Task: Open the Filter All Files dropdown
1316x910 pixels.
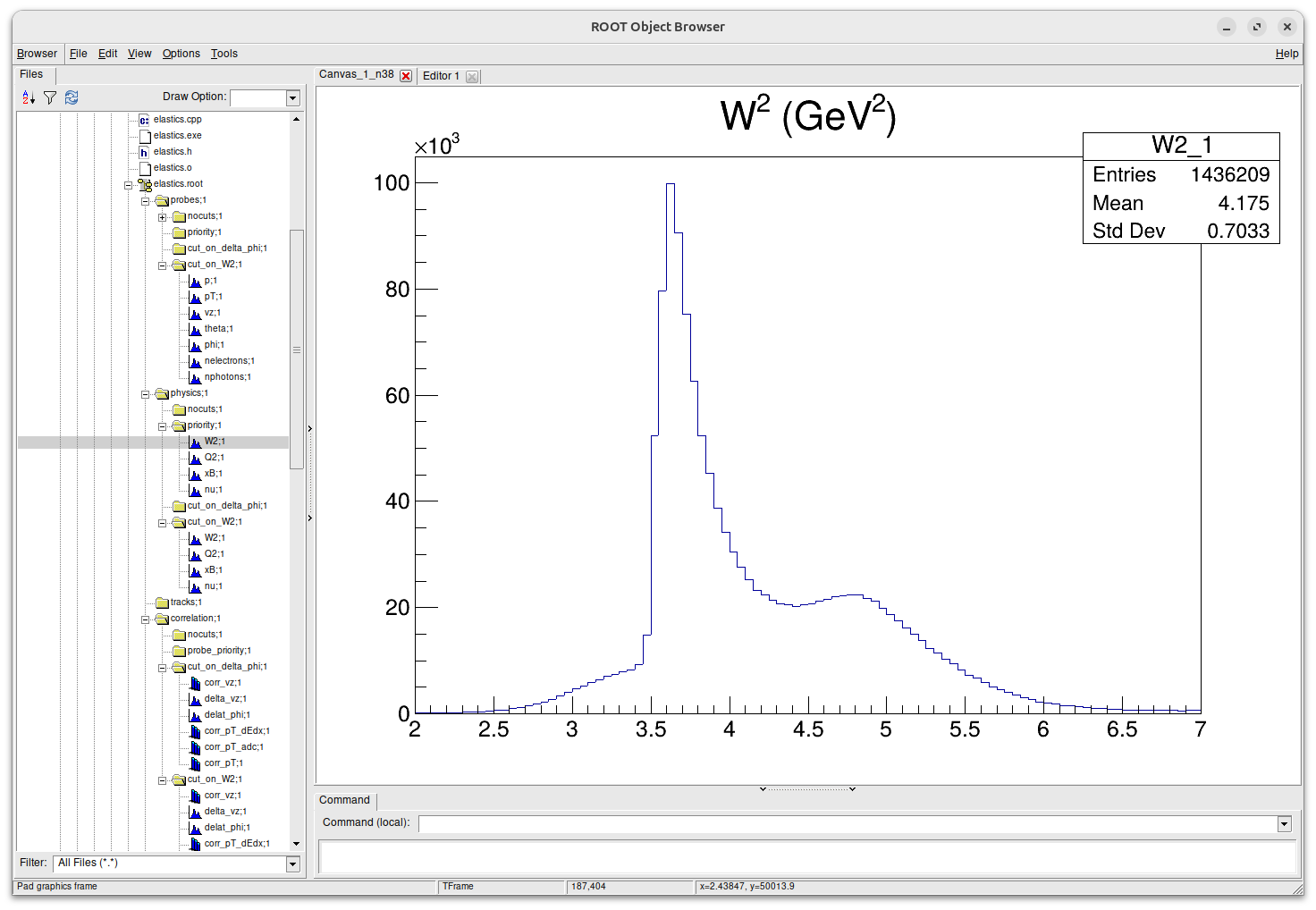Action: tap(292, 864)
